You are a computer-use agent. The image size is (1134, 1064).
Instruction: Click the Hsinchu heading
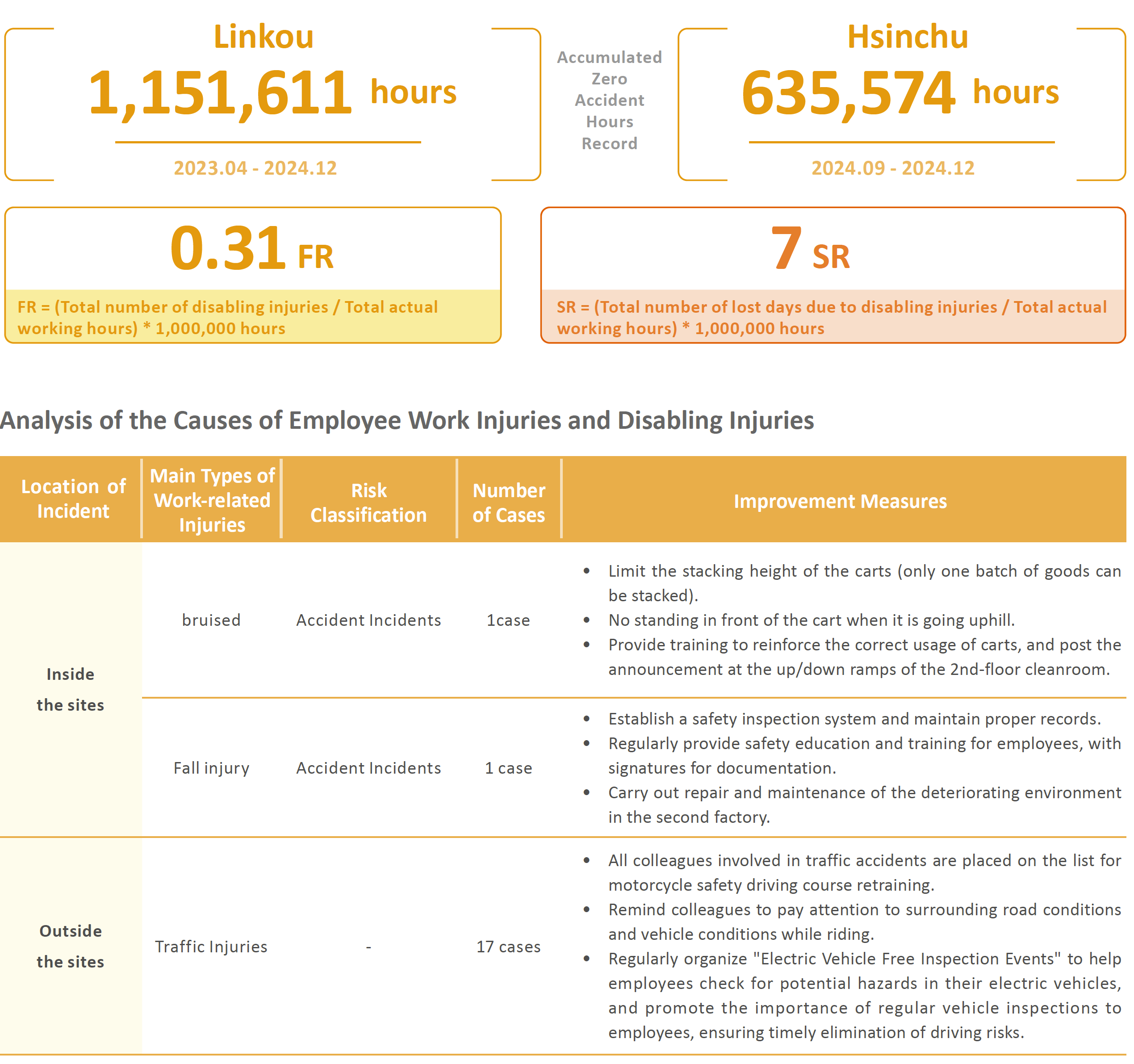[907, 37]
